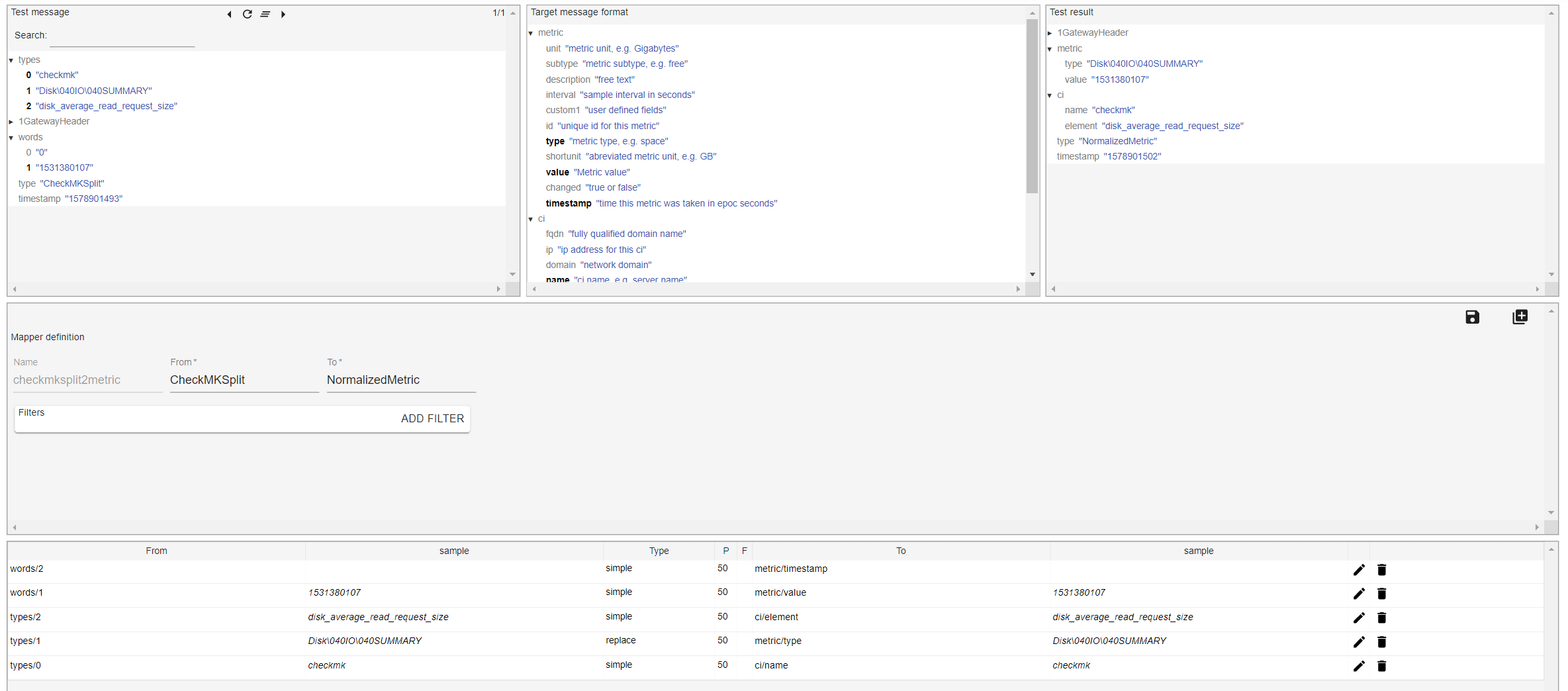The height and width of the screenshot is (691, 1568).
Task: Click the vertical scrollbar in target format panel
Action: 1032,106
